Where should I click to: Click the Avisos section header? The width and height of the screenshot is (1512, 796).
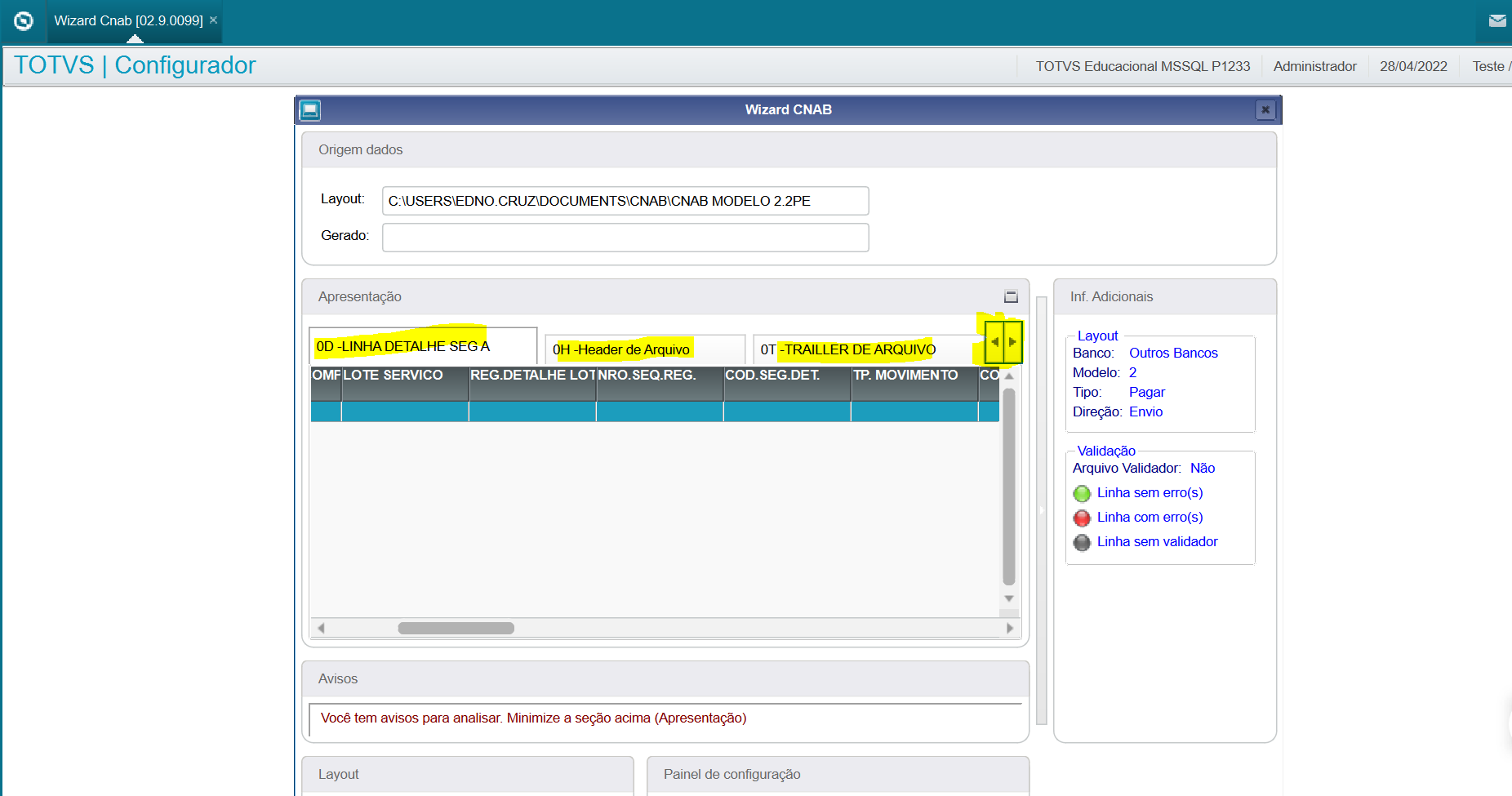665,678
